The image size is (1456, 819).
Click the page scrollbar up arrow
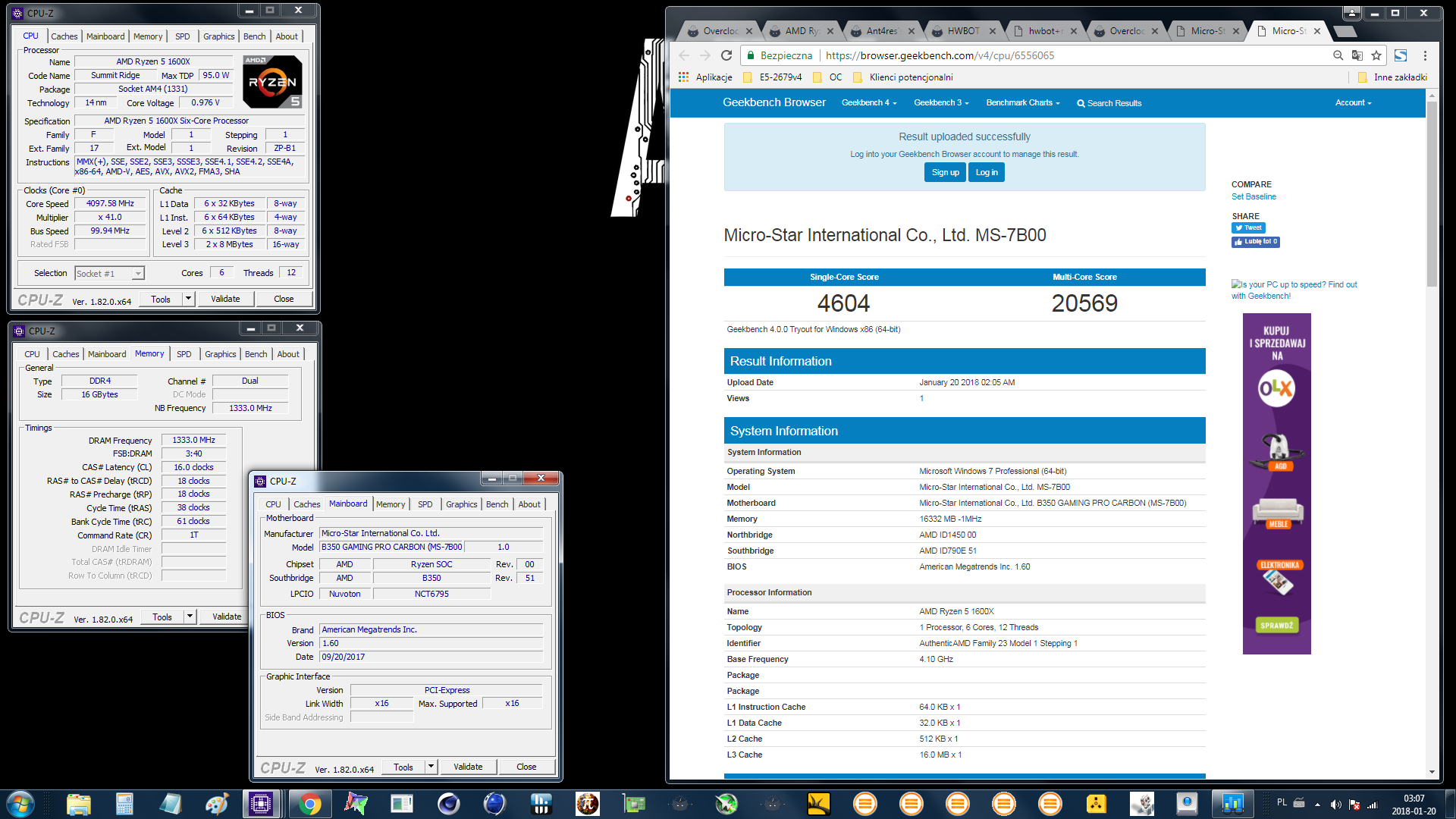[x=1432, y=96]
